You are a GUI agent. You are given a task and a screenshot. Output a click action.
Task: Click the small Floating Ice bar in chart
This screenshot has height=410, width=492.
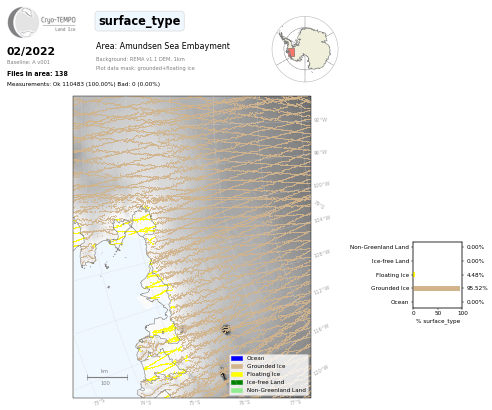[414, 275]
